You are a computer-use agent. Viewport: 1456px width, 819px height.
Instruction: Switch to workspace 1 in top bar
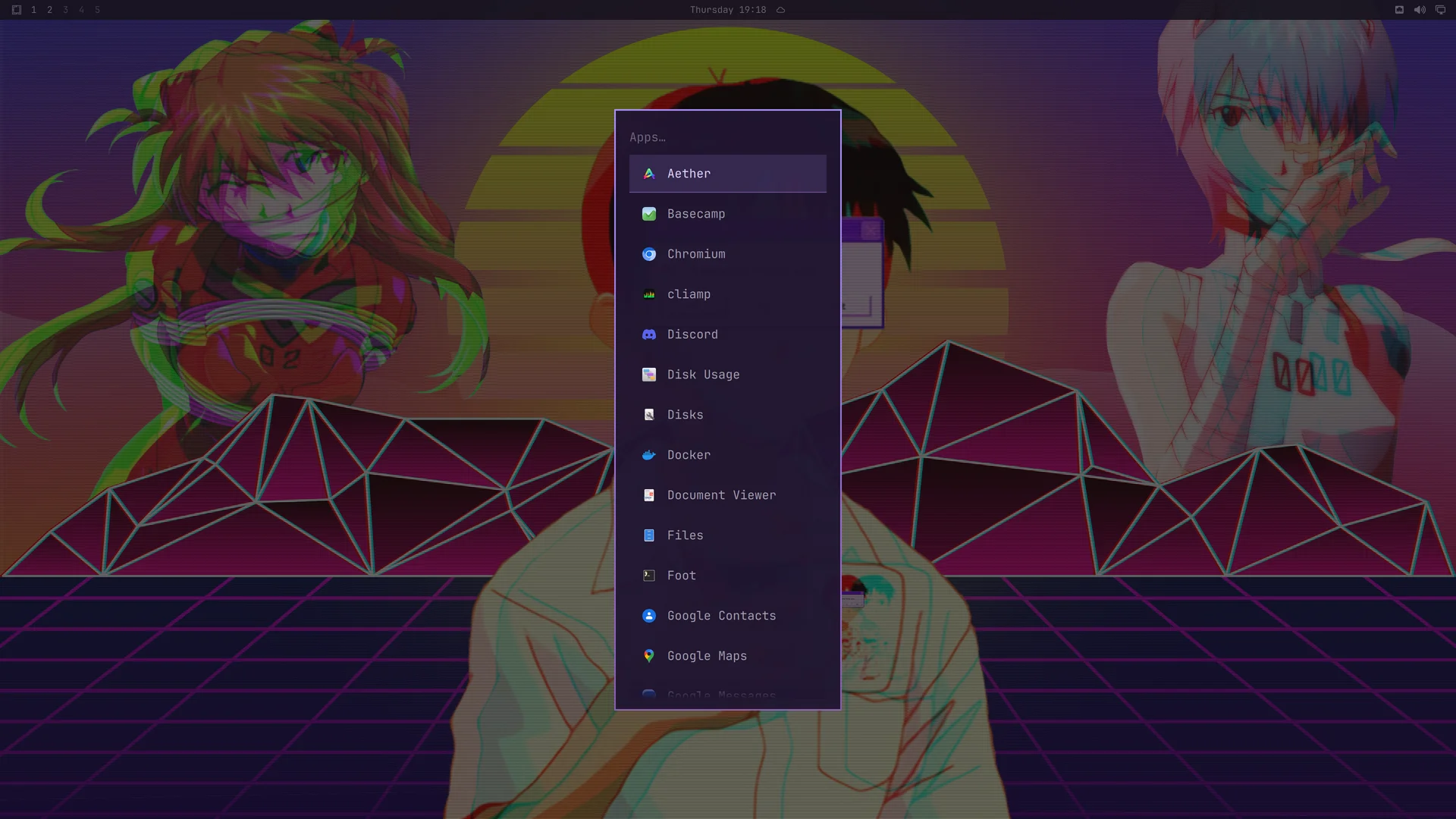pos(33,10)
